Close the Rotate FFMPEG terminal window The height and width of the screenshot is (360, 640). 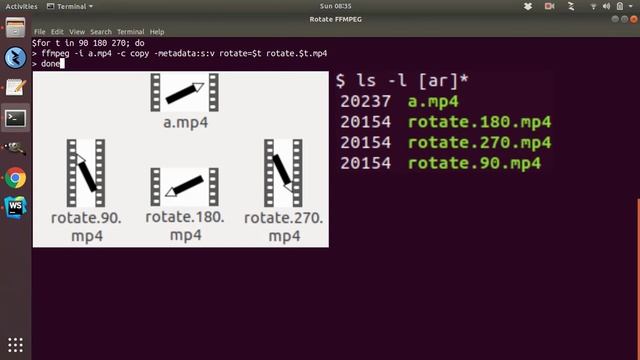[x=633, y=19]
